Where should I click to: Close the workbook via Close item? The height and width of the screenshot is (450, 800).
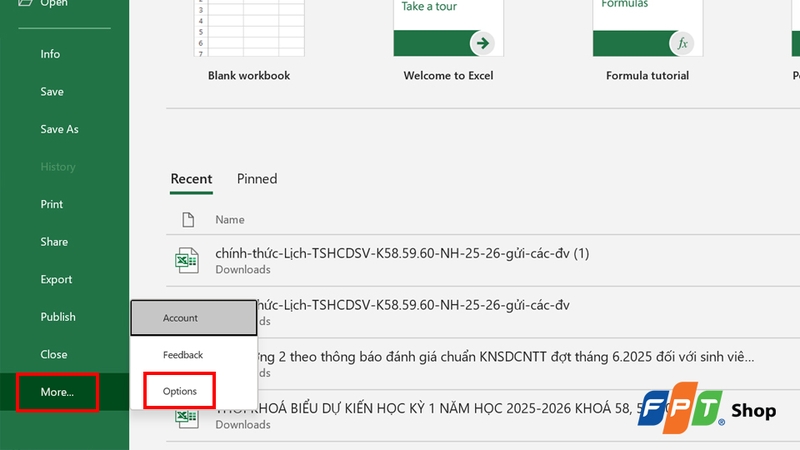pyautogui.click(x=54, y=355)
